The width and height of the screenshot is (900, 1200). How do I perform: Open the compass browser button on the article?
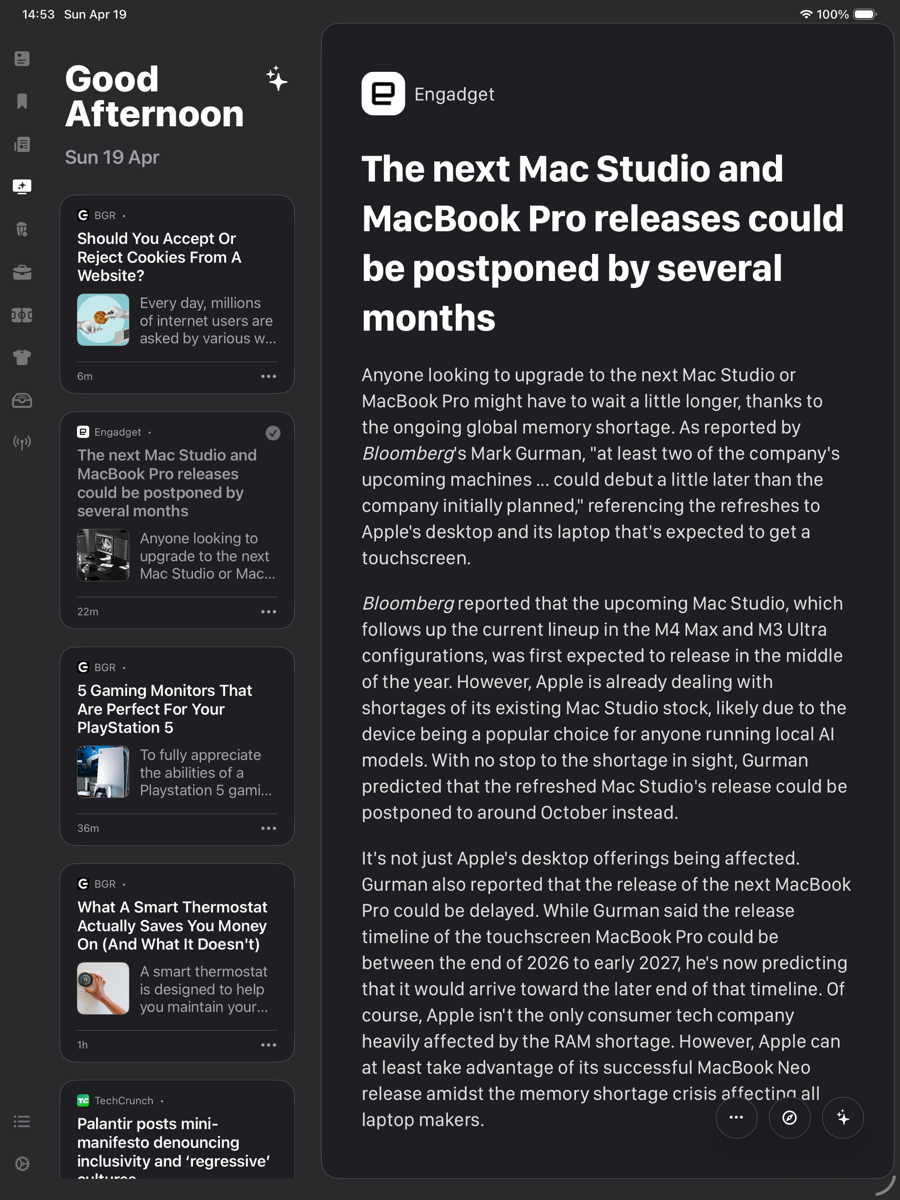[x=790, y=1118]
